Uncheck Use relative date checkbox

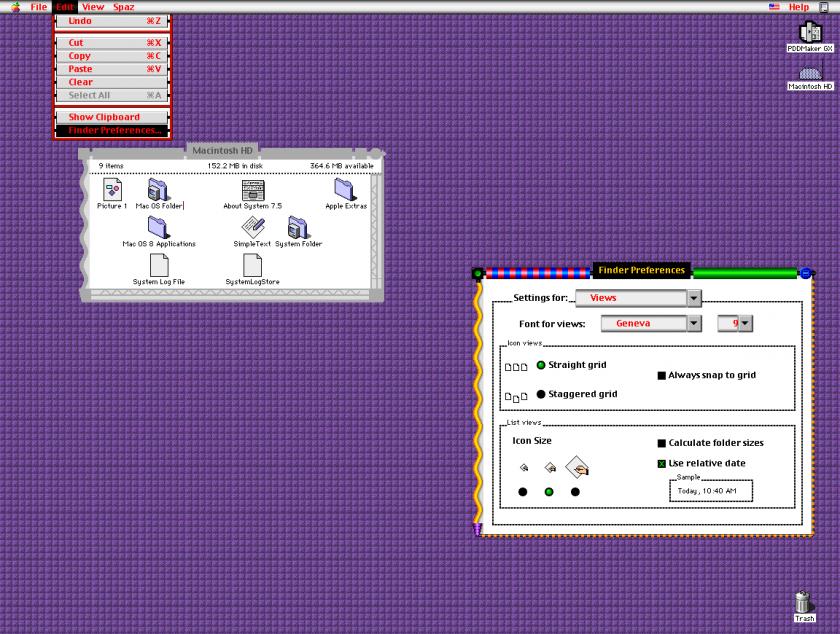click(x=662, y=464)
